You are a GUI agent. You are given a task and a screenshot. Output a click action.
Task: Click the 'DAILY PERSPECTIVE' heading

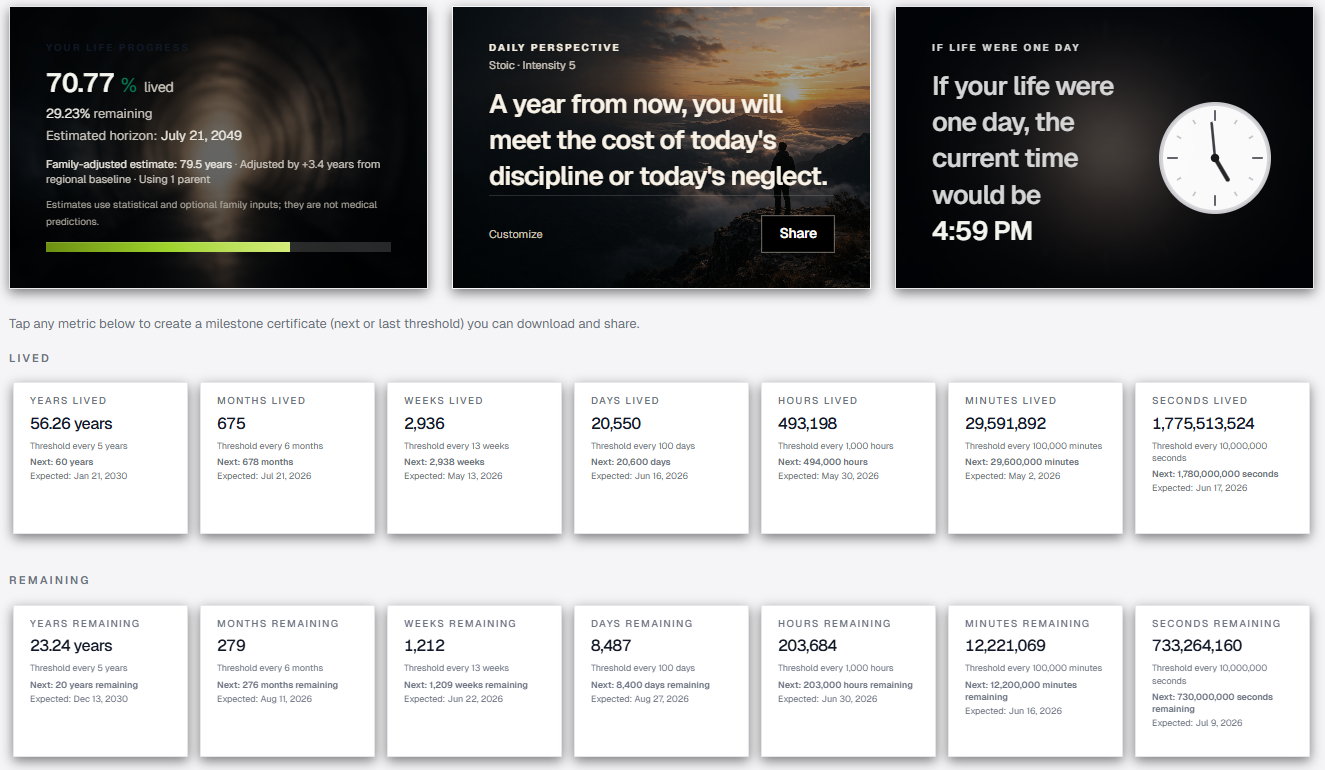tap(554, 47)
